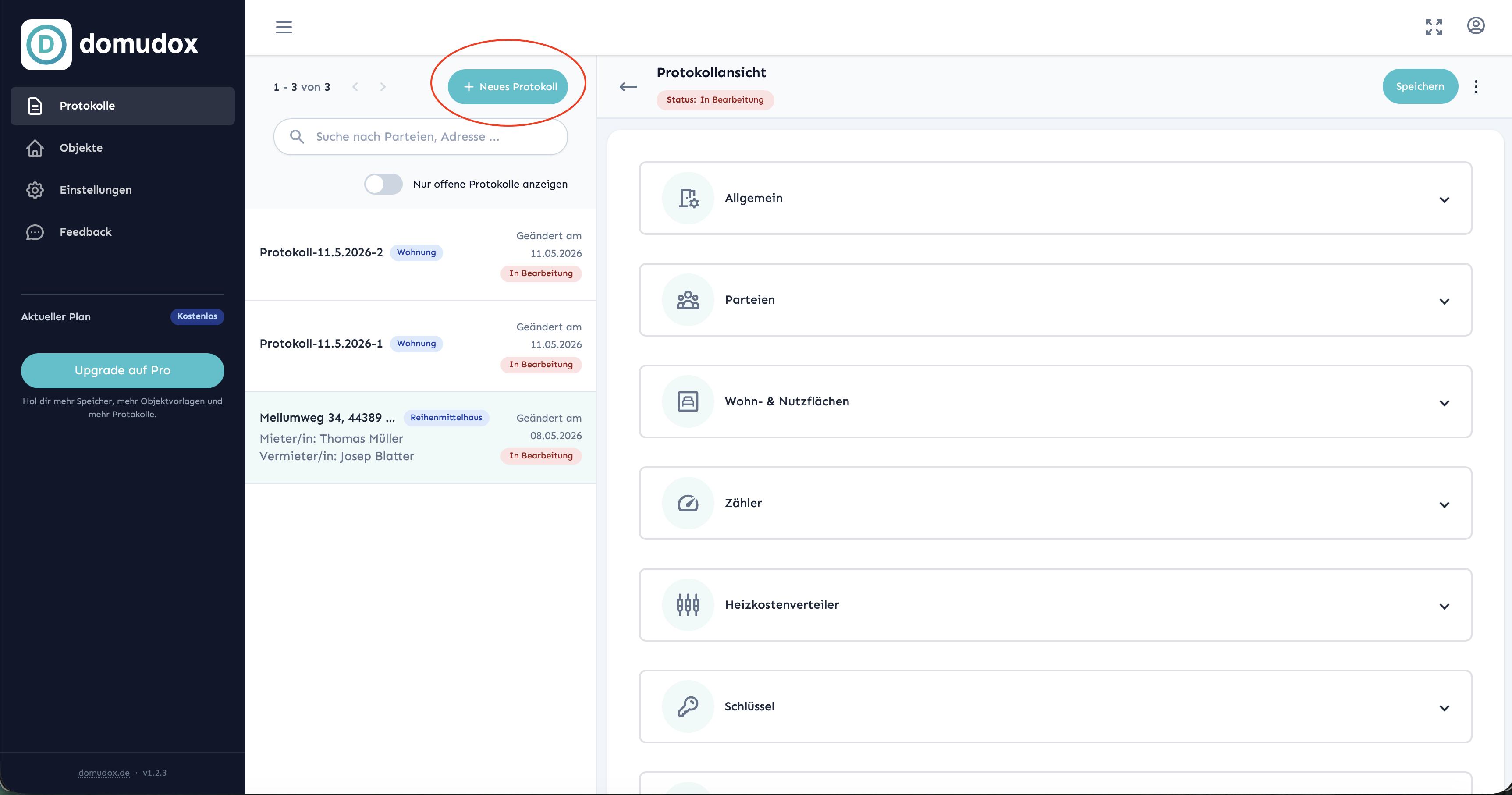Viewport: 1512px width, 795px height.
Task: Click In Bearbeitung badge of Protokoll-11.5.2026-2
Action: pos(540,273)
